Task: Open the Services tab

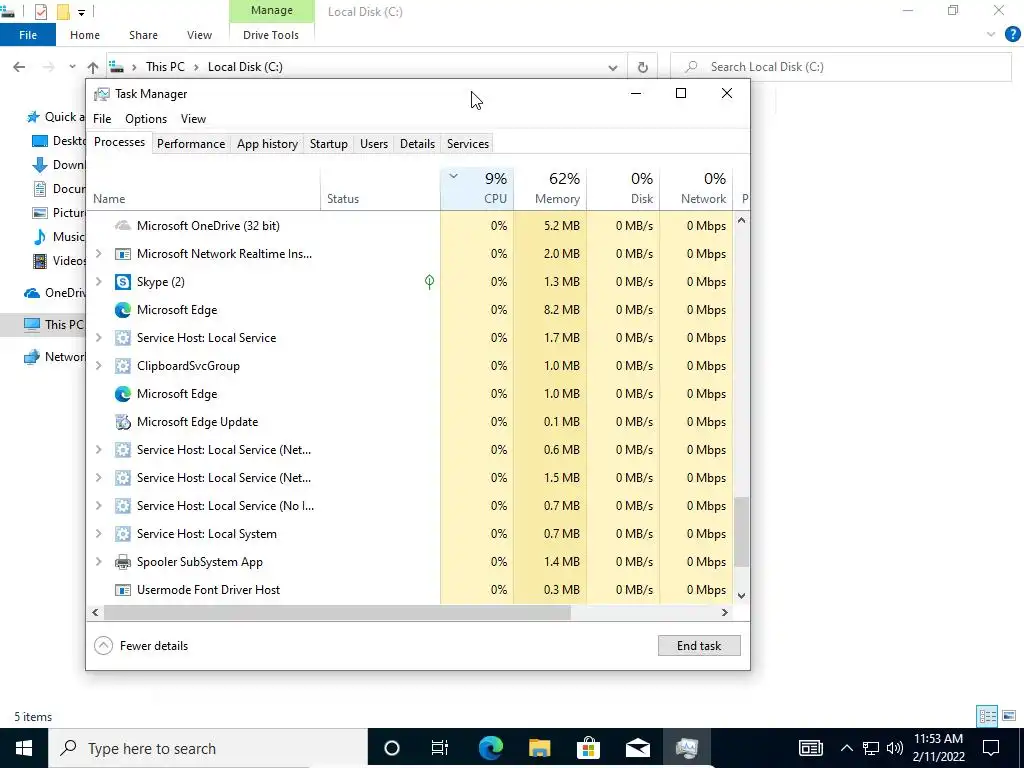Action: pyautogui.click(x=468, y=144)
